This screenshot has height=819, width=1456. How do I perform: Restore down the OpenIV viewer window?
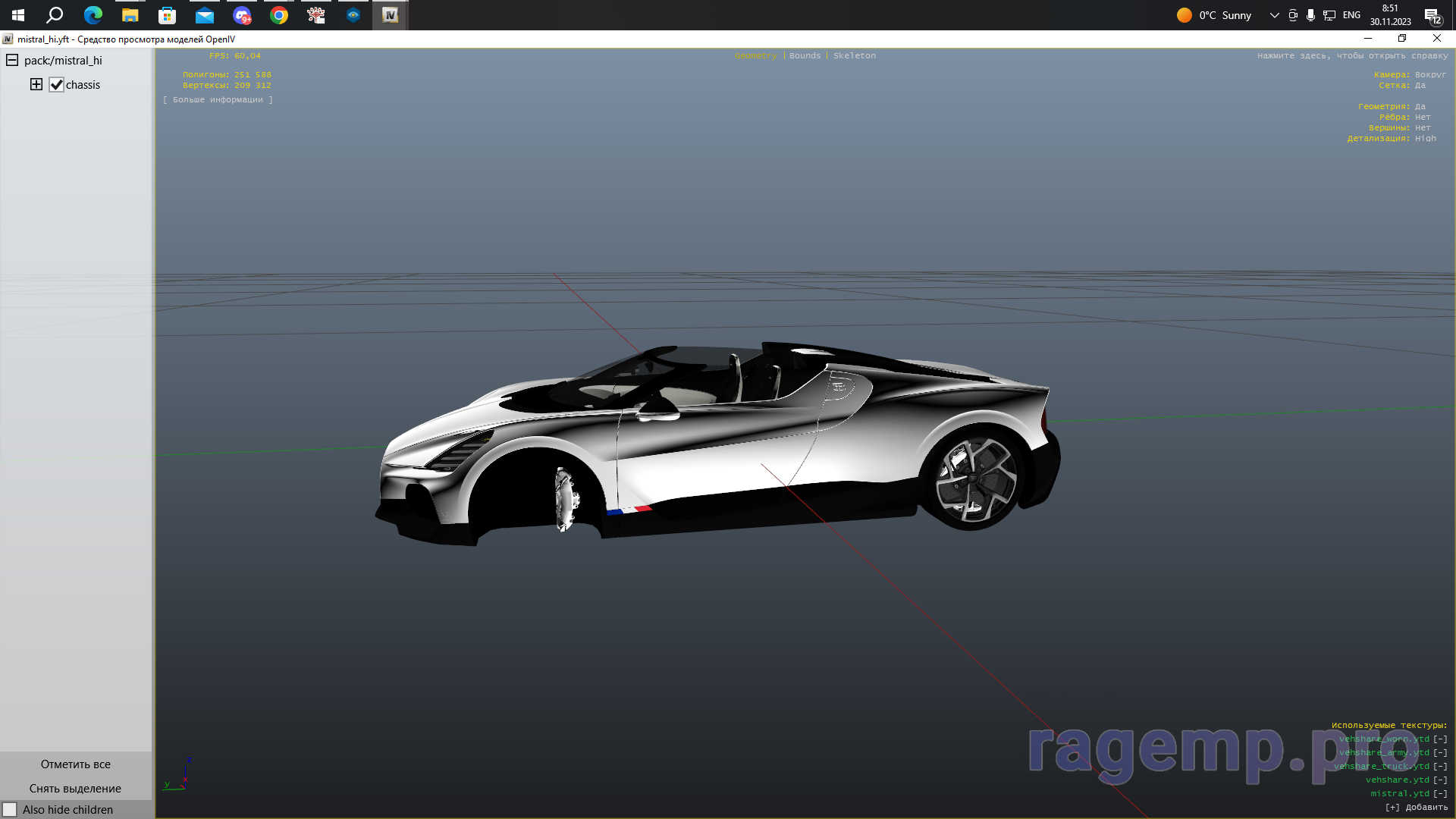tap(1402, 39)
